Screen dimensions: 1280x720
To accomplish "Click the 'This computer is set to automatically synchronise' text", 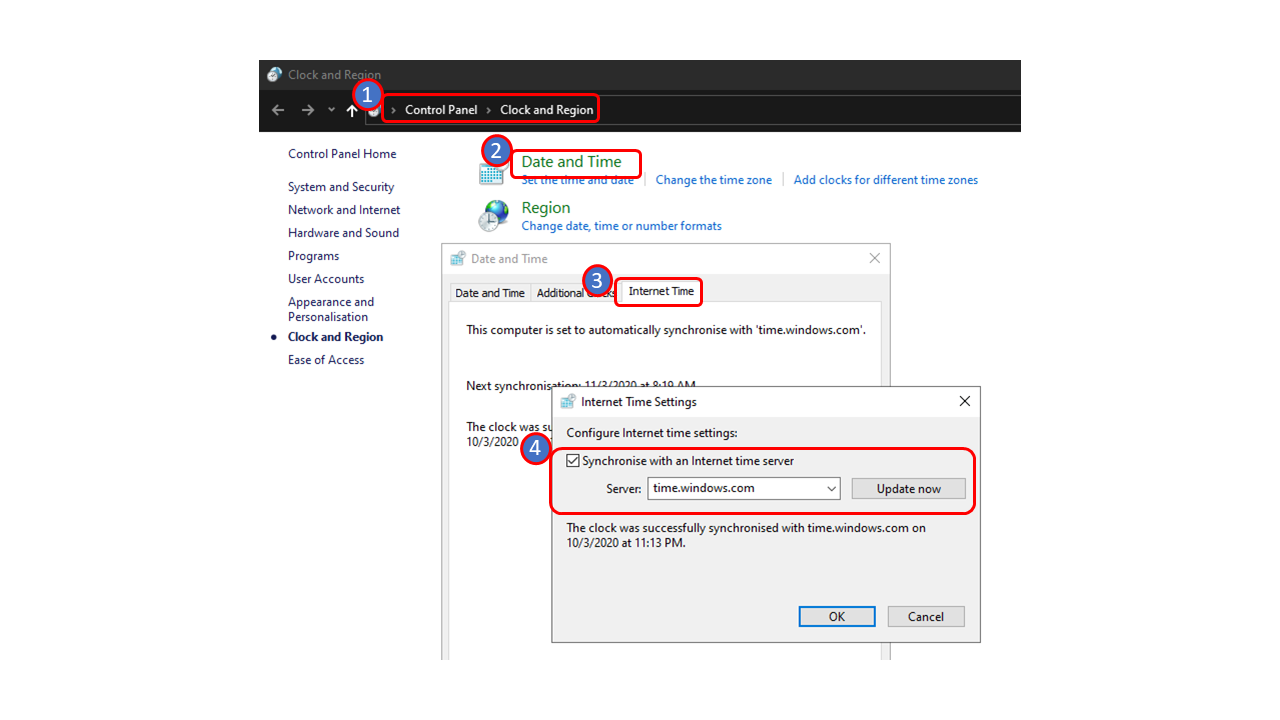I will coord(666,330).
